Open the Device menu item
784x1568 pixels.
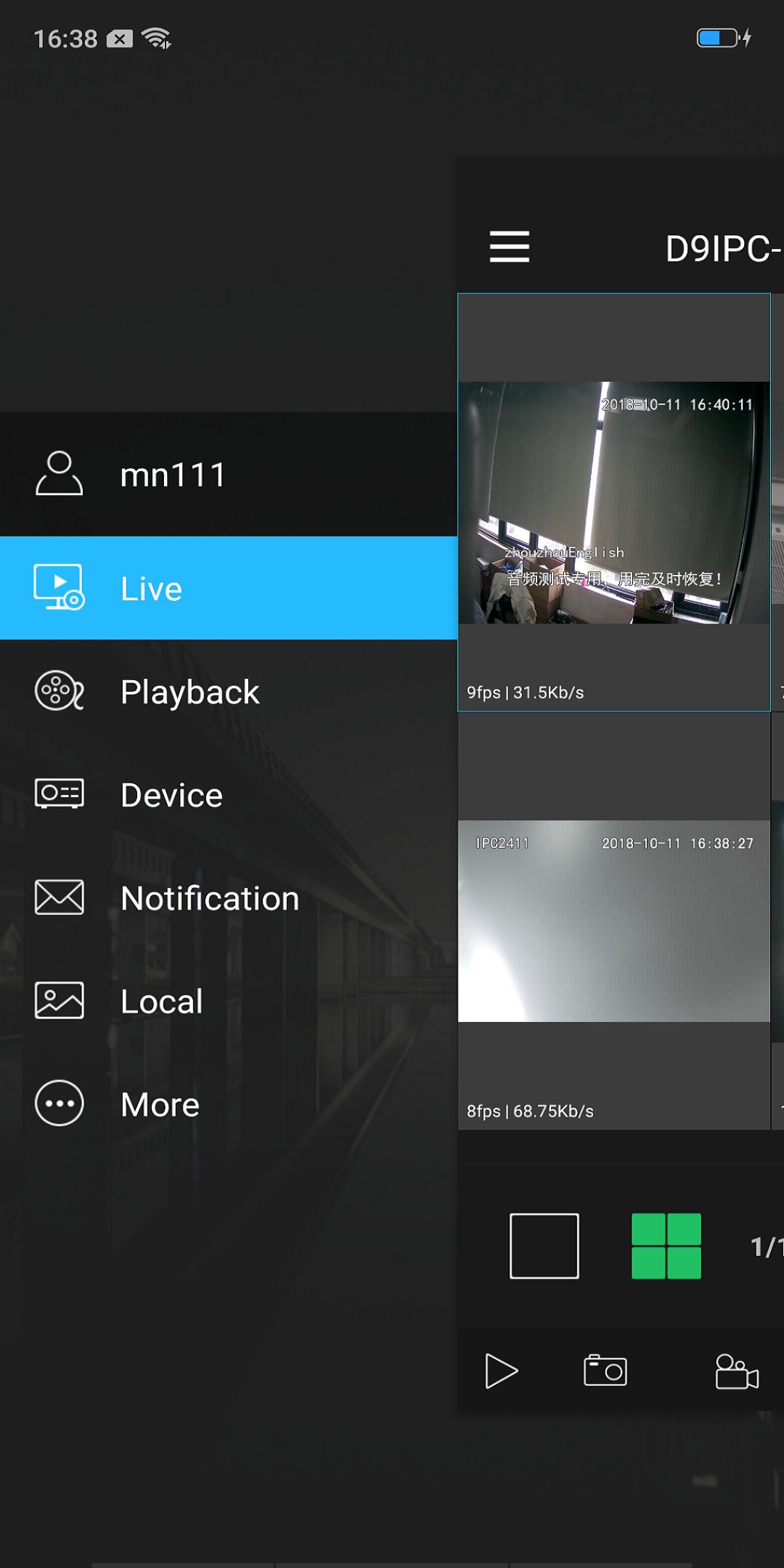[x=229, y=794]
